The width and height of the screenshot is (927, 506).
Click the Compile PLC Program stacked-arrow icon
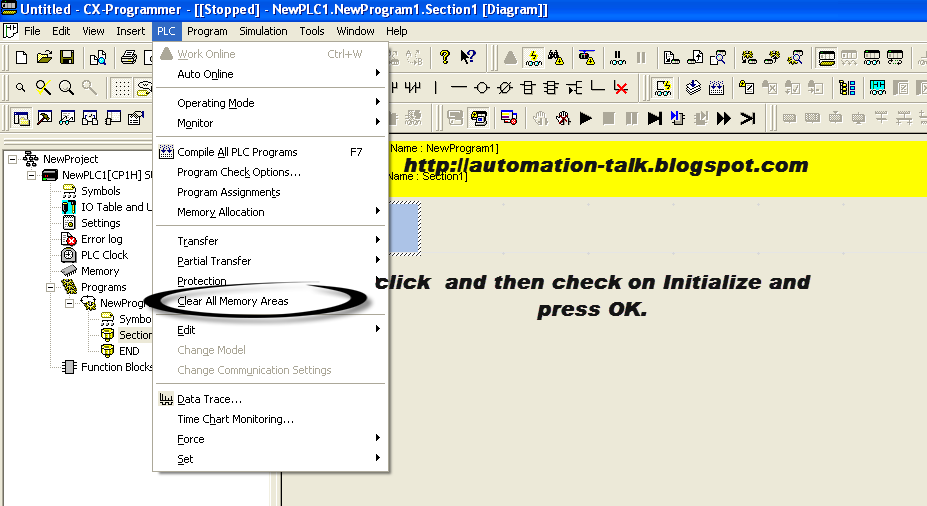(693, 88)
